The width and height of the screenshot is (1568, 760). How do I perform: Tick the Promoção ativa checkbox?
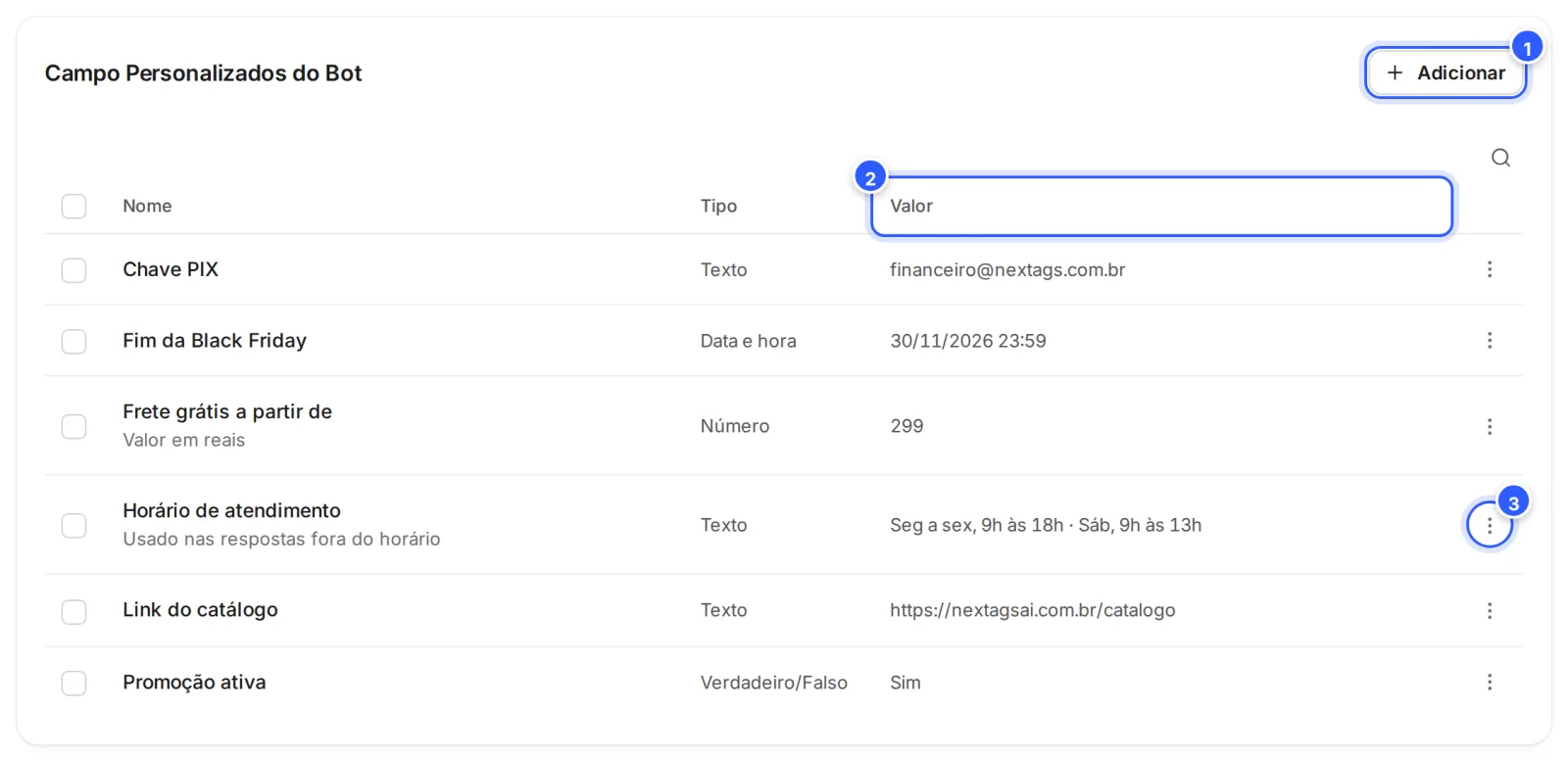click(x=73, y=683)
